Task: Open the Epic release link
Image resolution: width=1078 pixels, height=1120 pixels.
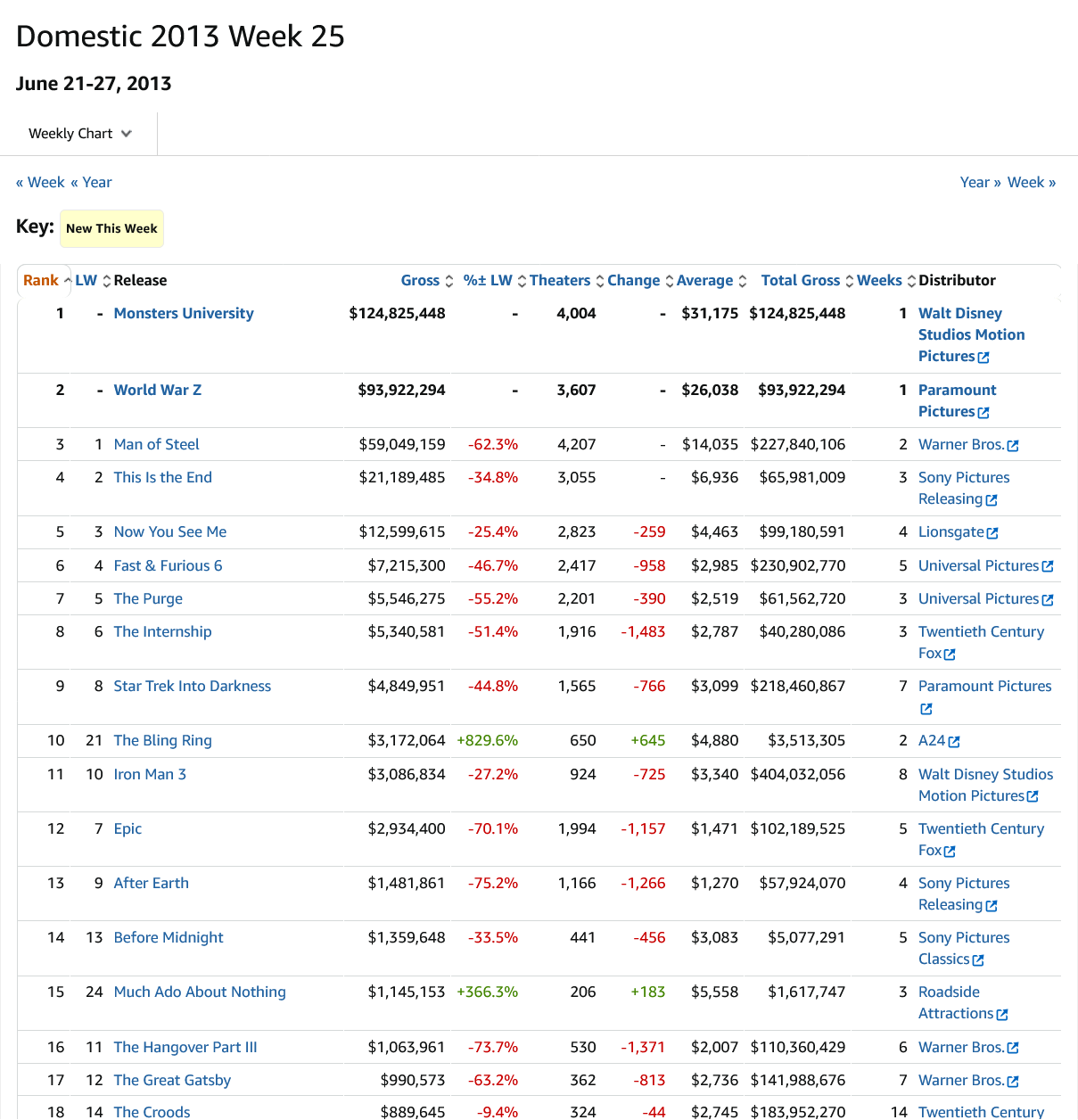Action: 128,828
